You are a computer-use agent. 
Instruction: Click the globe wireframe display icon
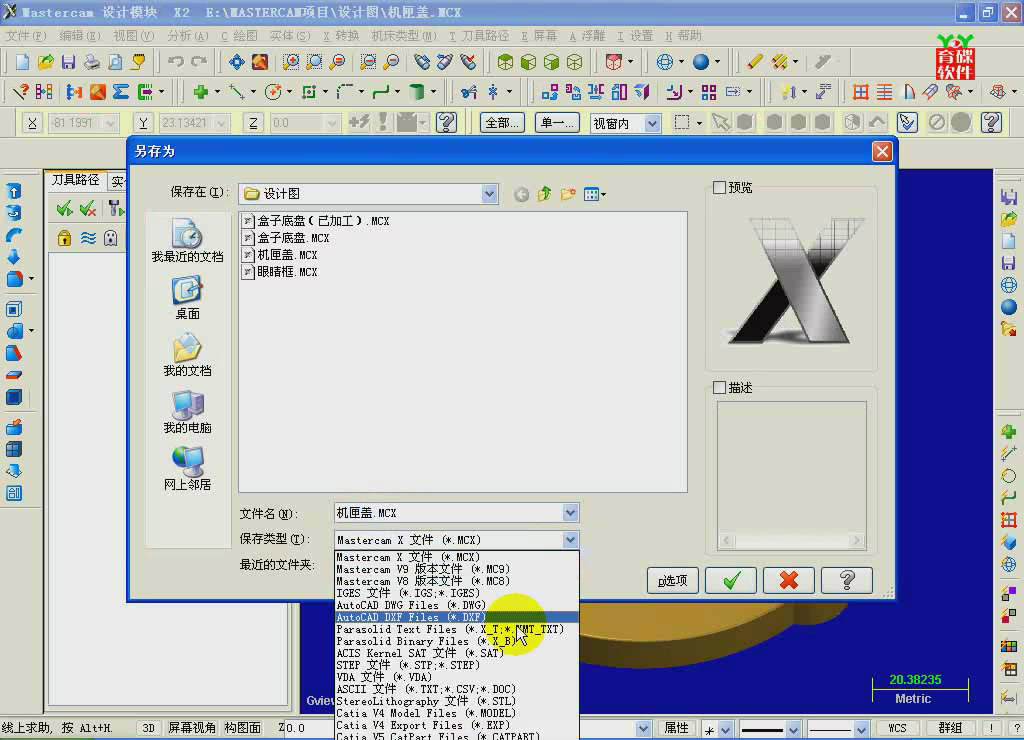pos(664,62)
